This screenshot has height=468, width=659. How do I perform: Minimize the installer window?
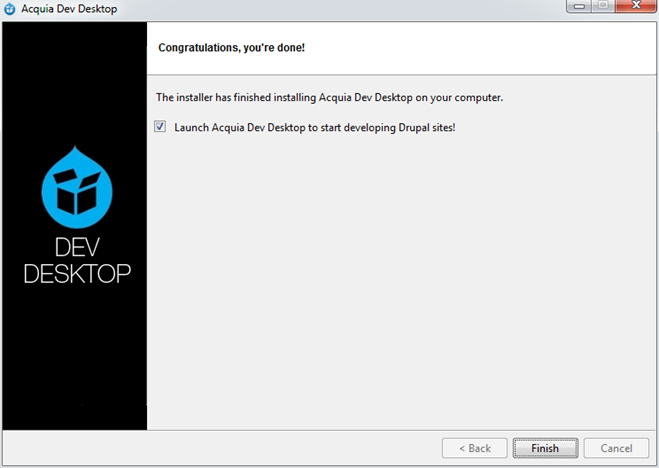(x=579, y=5)
